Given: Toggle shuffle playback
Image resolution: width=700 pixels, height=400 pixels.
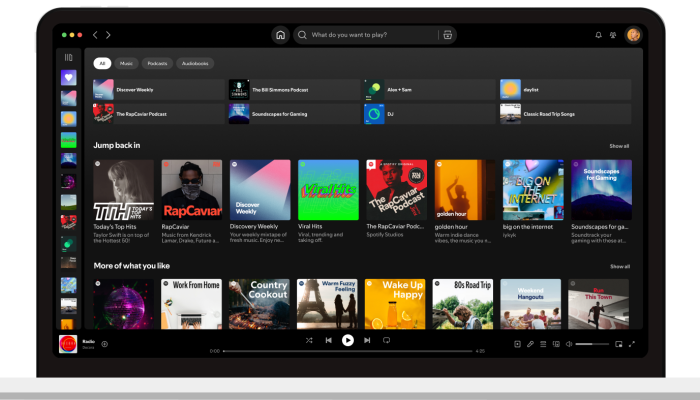Looking at the screenshot, I should click(309, 340).
